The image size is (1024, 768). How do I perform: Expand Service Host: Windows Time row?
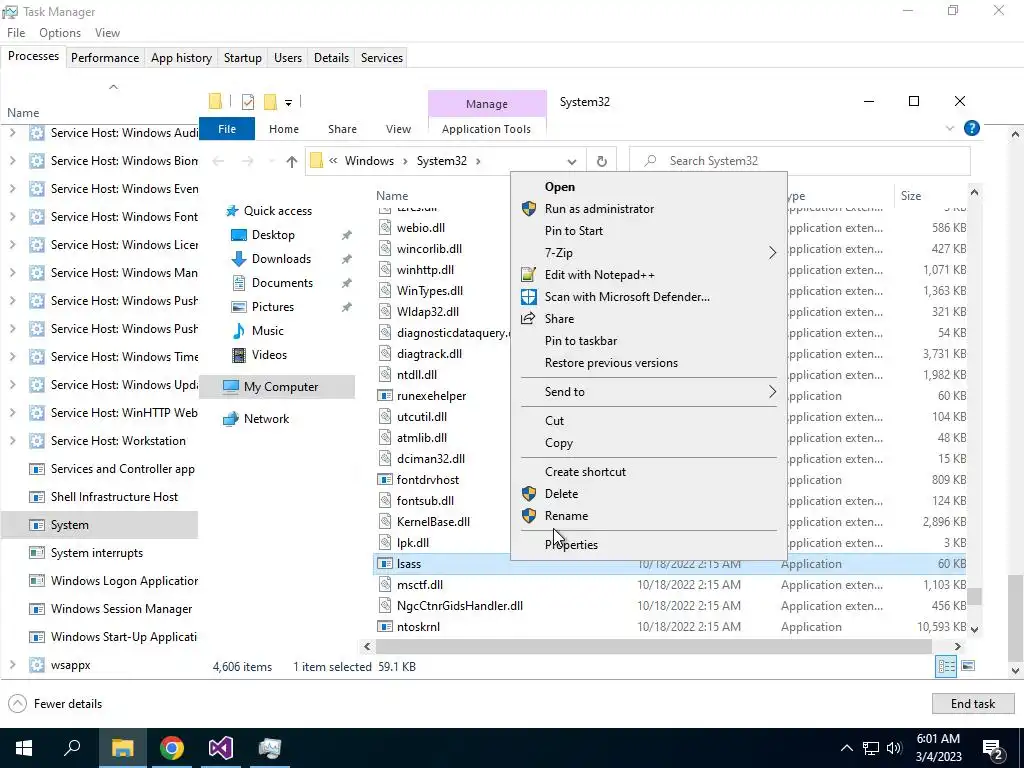pos(12,357)
